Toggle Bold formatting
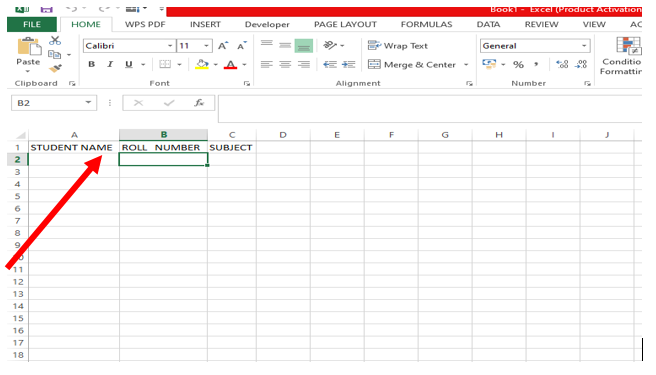656x375 pixels. pyautogui.click(x=92, y=64)
